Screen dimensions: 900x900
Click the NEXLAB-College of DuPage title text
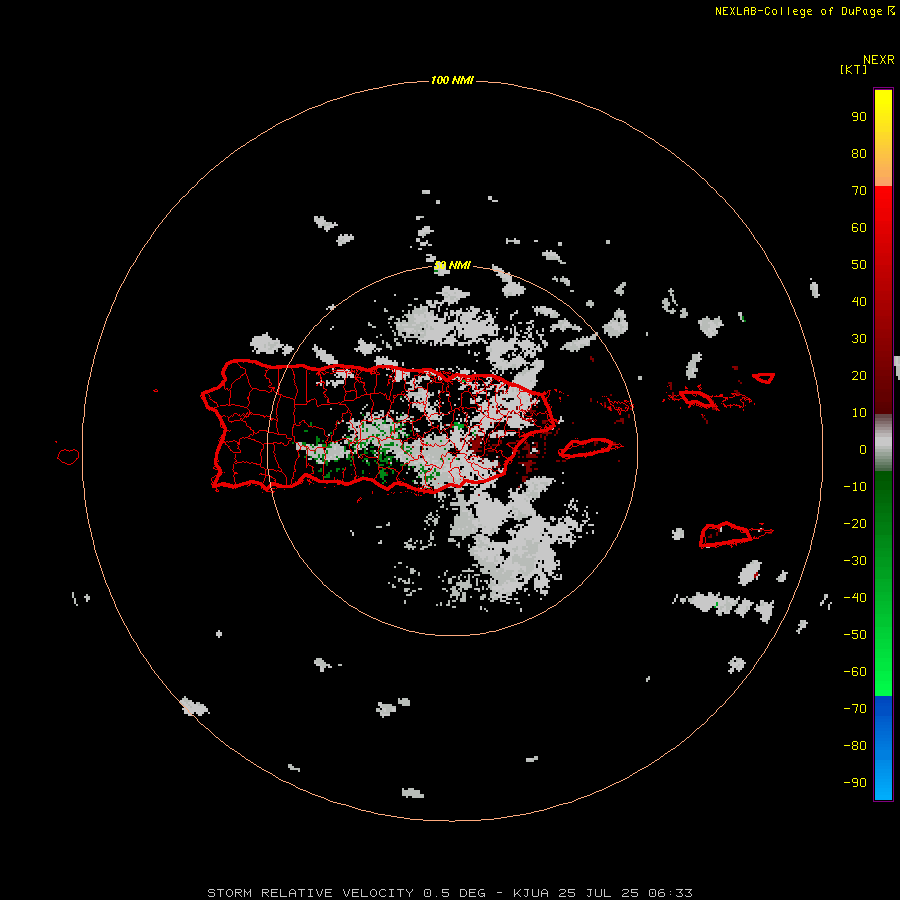pos(798,11)
